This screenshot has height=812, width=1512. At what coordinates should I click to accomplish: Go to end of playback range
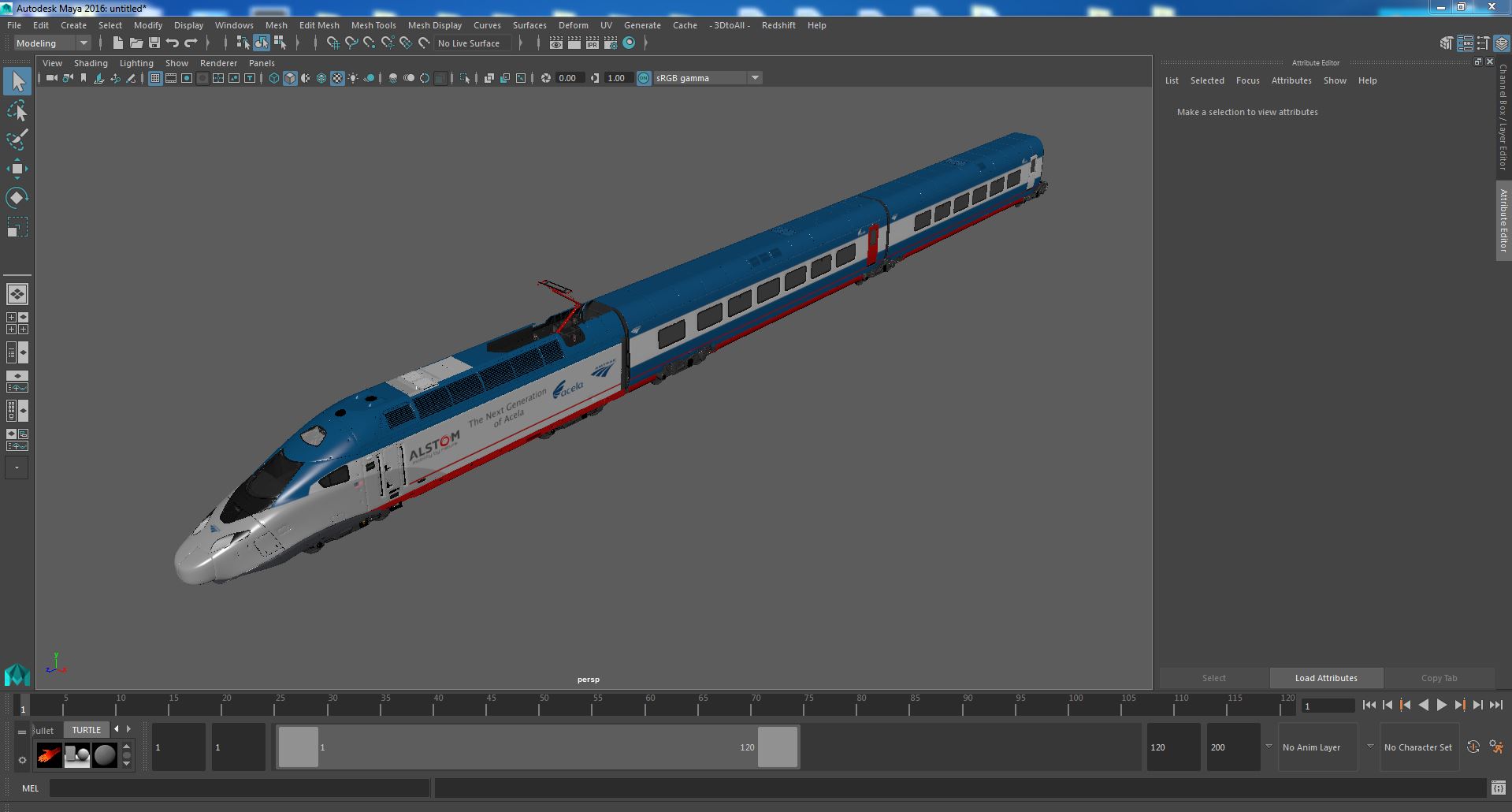(x=1495, y=706)
